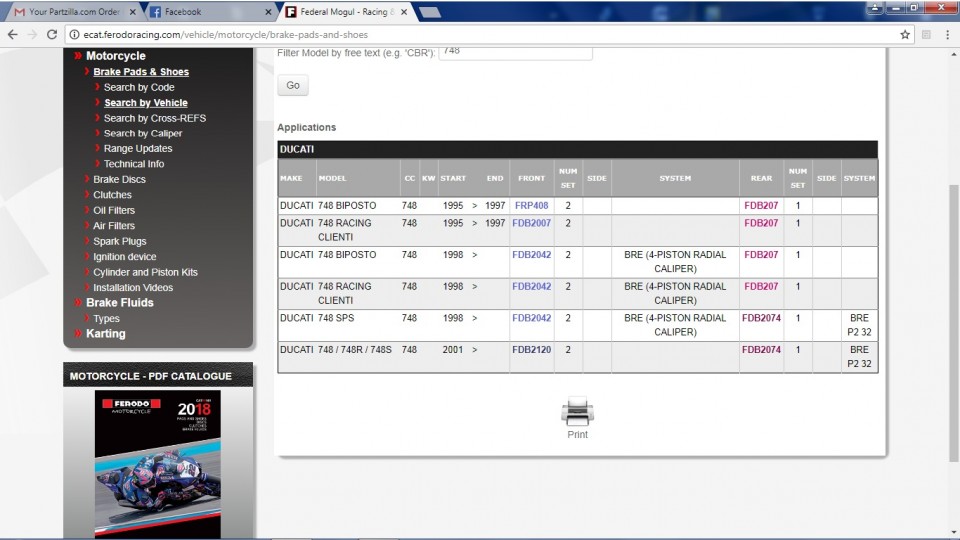Click the DUCATI table title bar
The image size is (960, 540).
pyautogui.click(x=577, y=149)
